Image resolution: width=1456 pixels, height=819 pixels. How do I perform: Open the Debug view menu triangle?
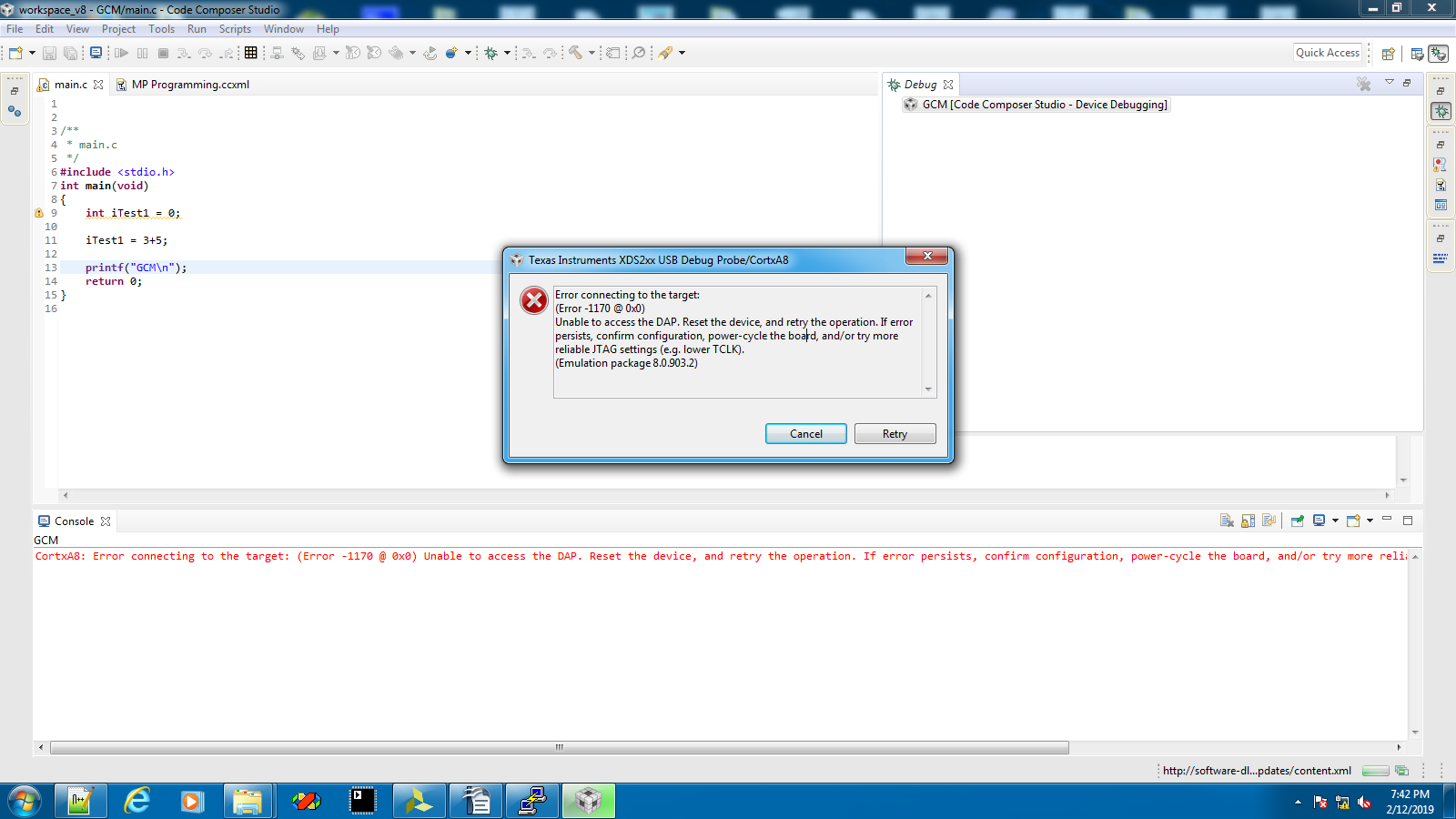[x=1390, y=83]
